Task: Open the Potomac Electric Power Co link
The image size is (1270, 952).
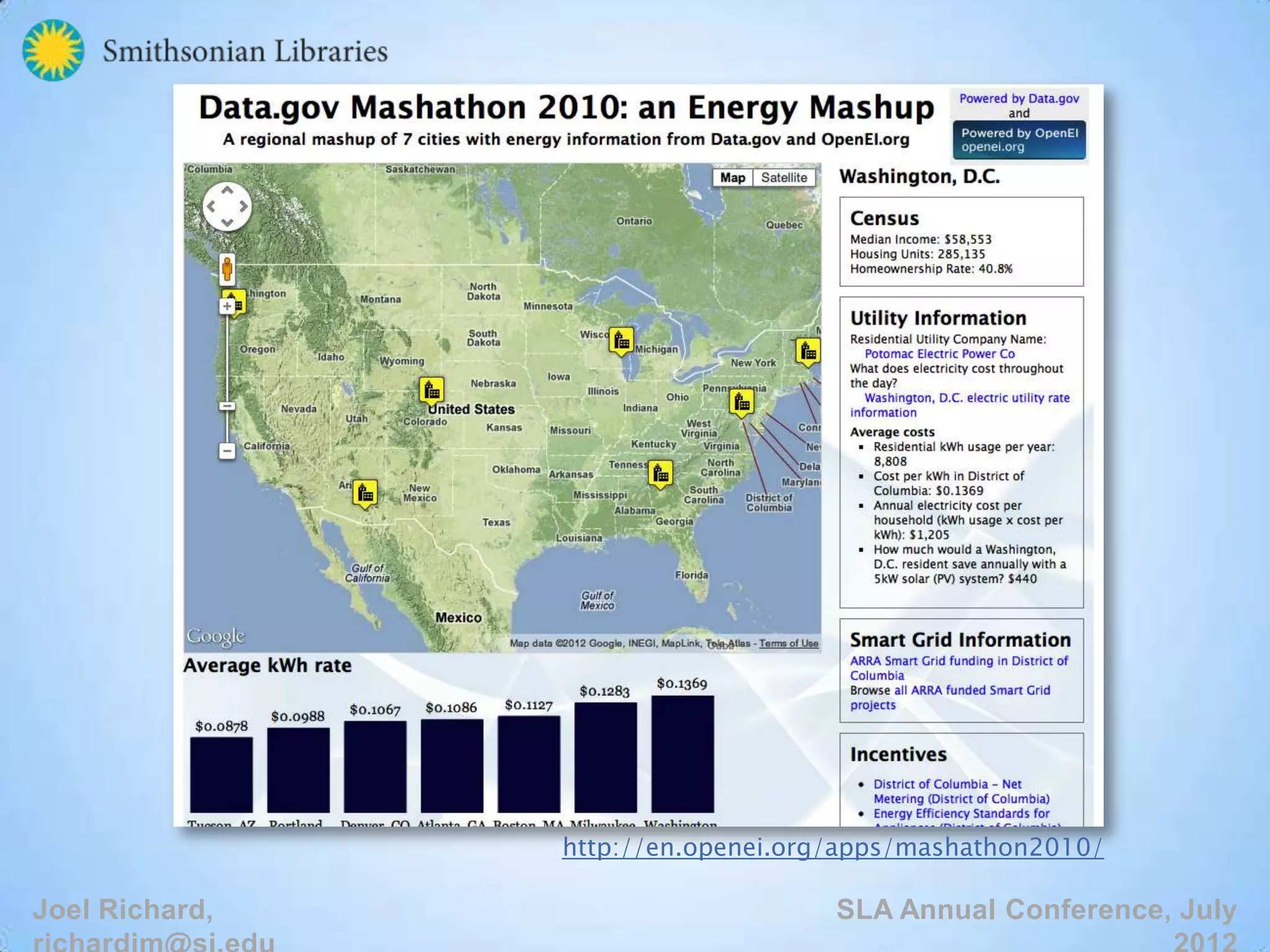Action: pyautogui.click(x=939, y=354)
